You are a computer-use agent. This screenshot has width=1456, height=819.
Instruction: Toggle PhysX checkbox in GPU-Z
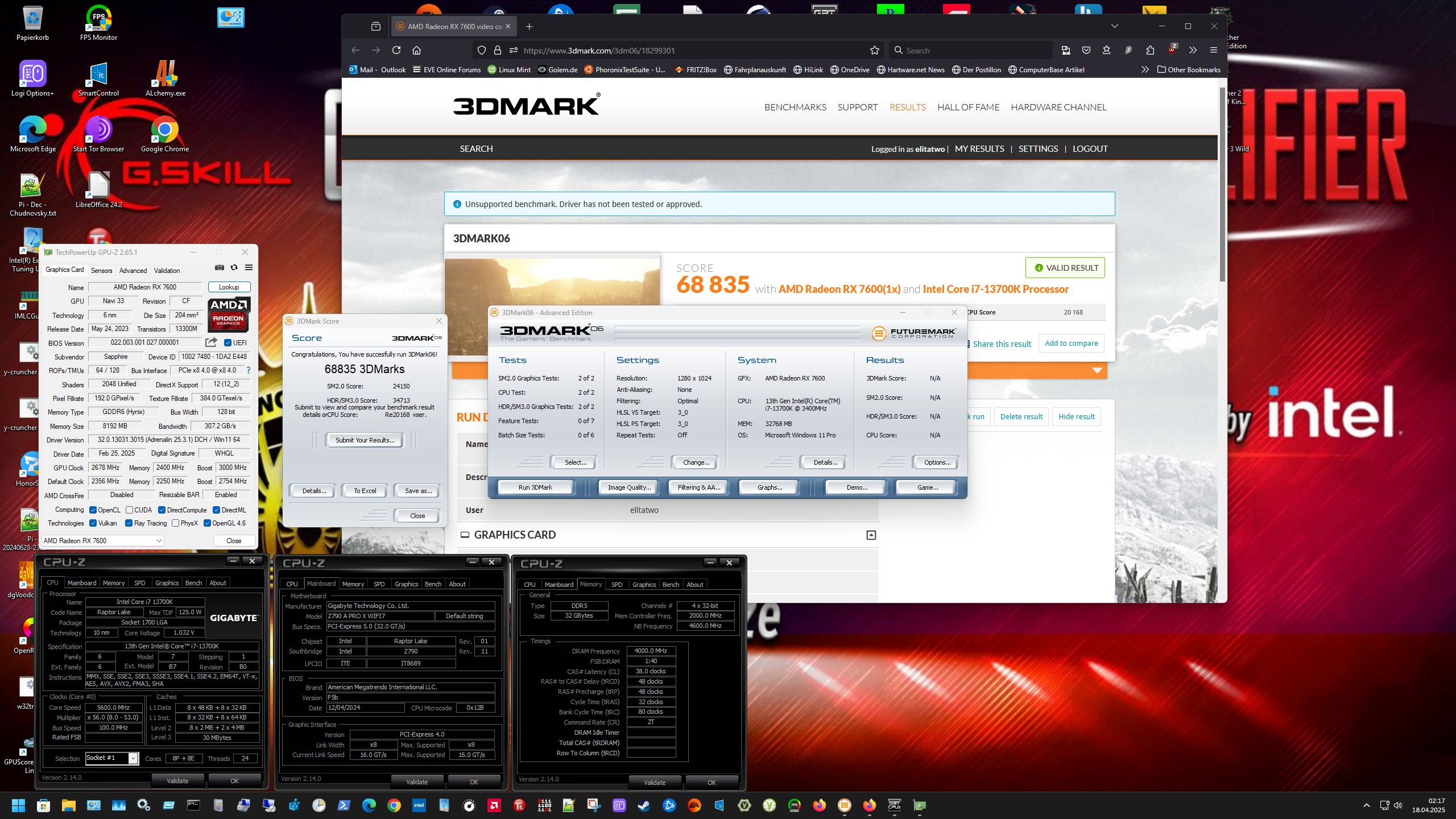point(175,523)
